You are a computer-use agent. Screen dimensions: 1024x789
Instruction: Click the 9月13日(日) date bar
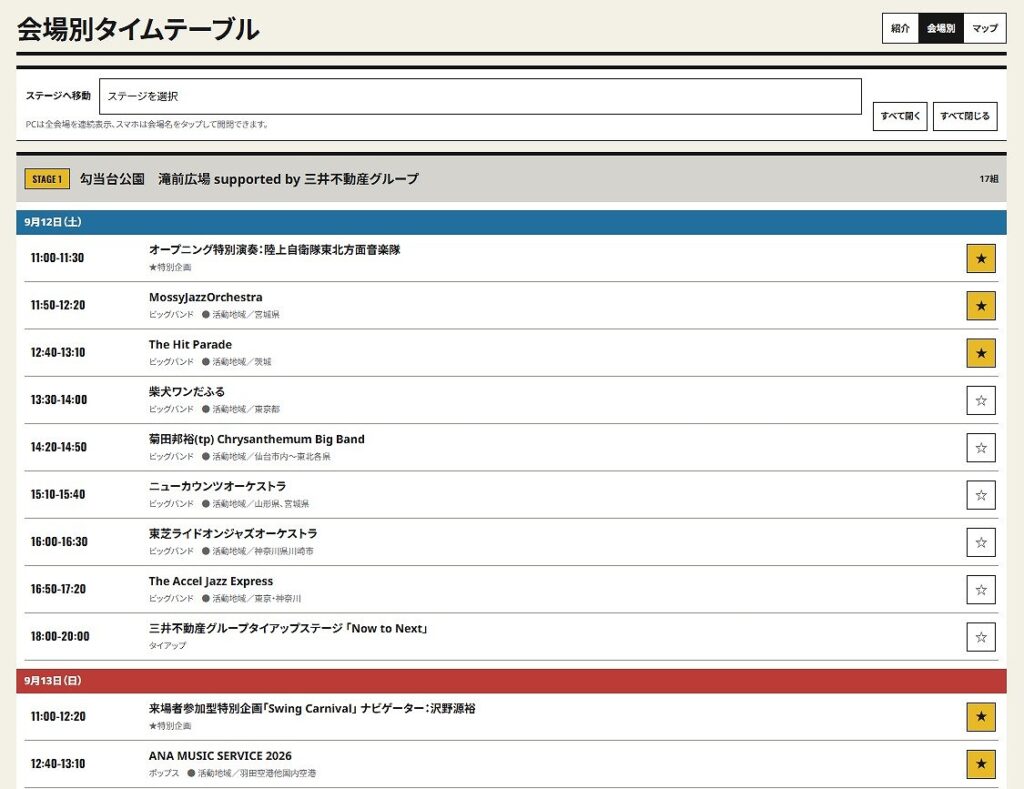[511, 681]
